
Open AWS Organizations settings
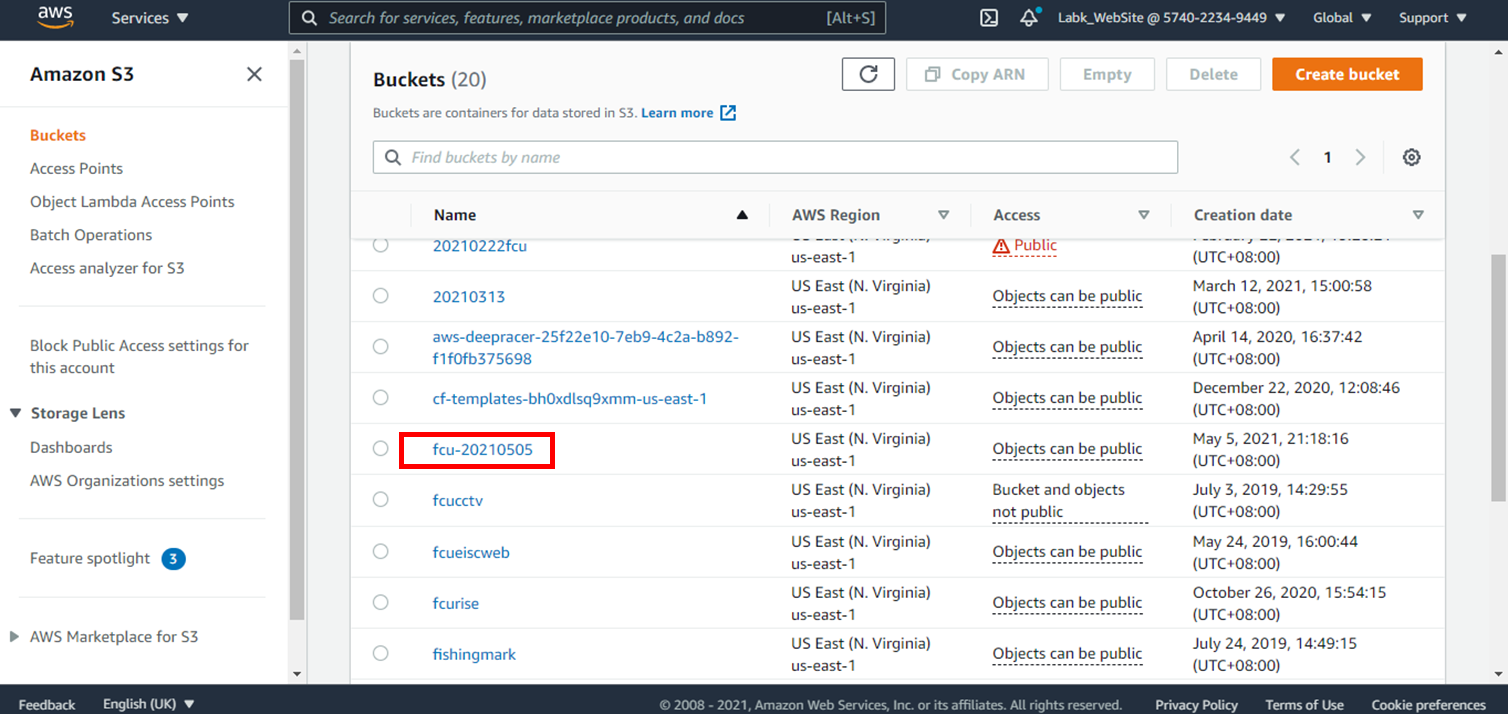tap(127, 480)
